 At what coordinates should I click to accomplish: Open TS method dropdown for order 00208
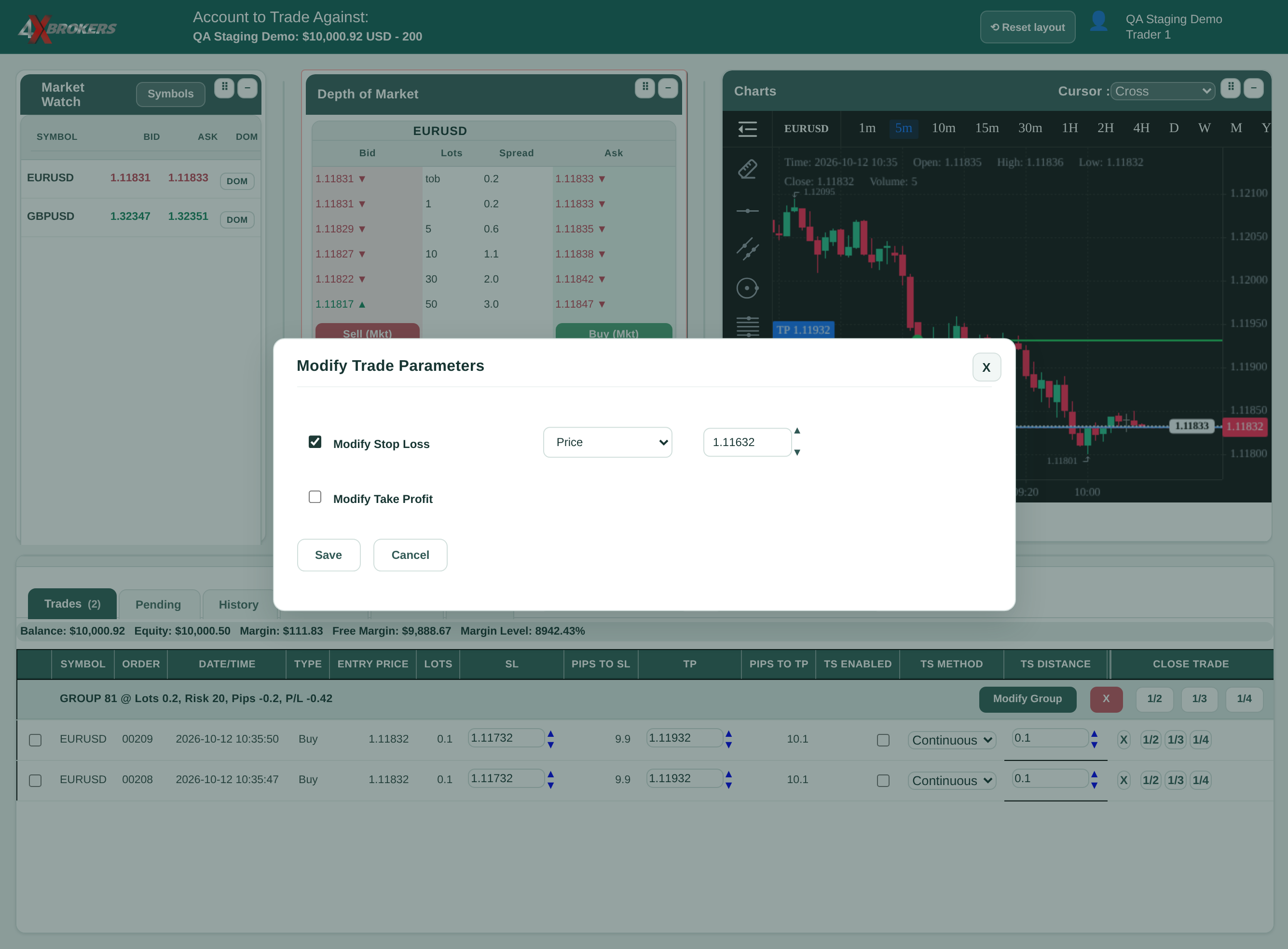[x=952, y=781]
